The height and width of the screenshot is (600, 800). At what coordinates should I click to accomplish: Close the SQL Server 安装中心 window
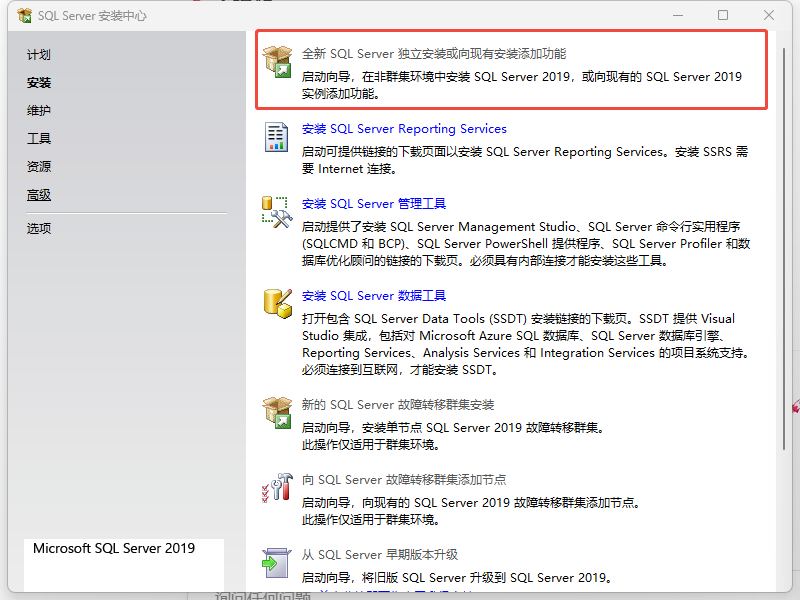pos(769,15)
